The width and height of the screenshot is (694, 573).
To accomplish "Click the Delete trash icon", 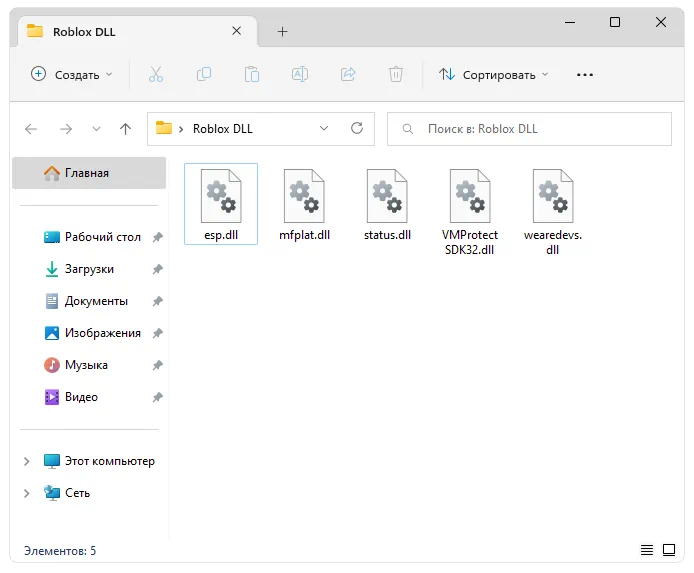I will pyautogui.click(x=396, y=74).
